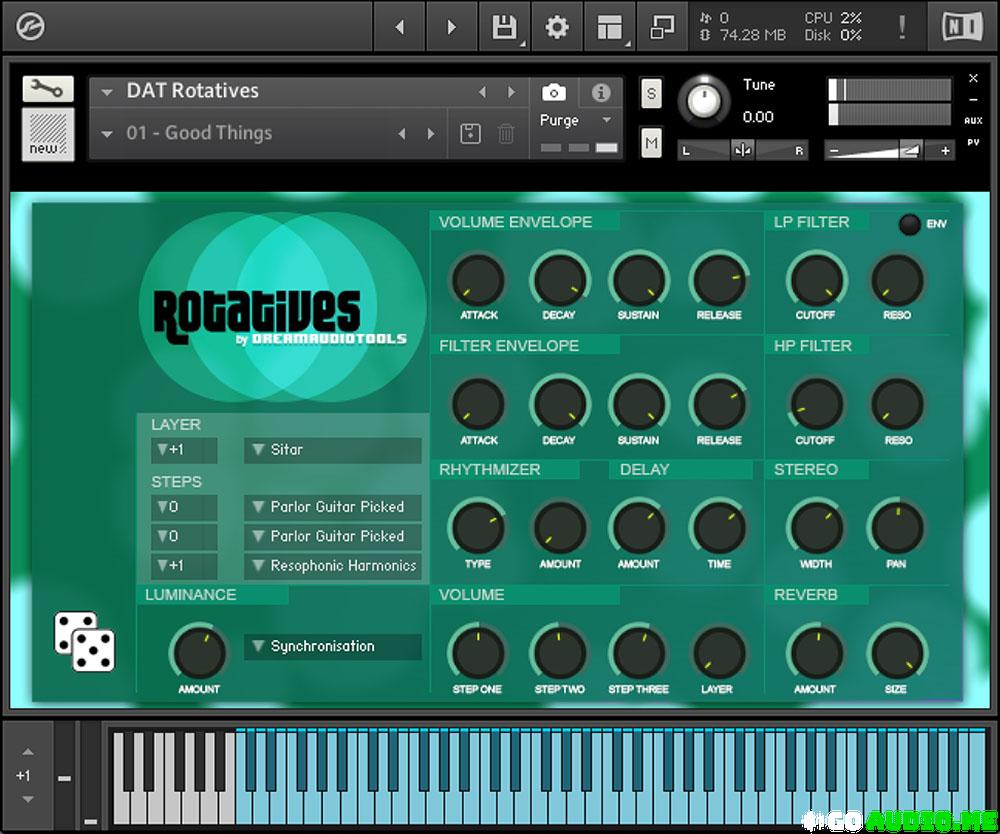Click the save floppy disk icon in top toolbar

505,27
